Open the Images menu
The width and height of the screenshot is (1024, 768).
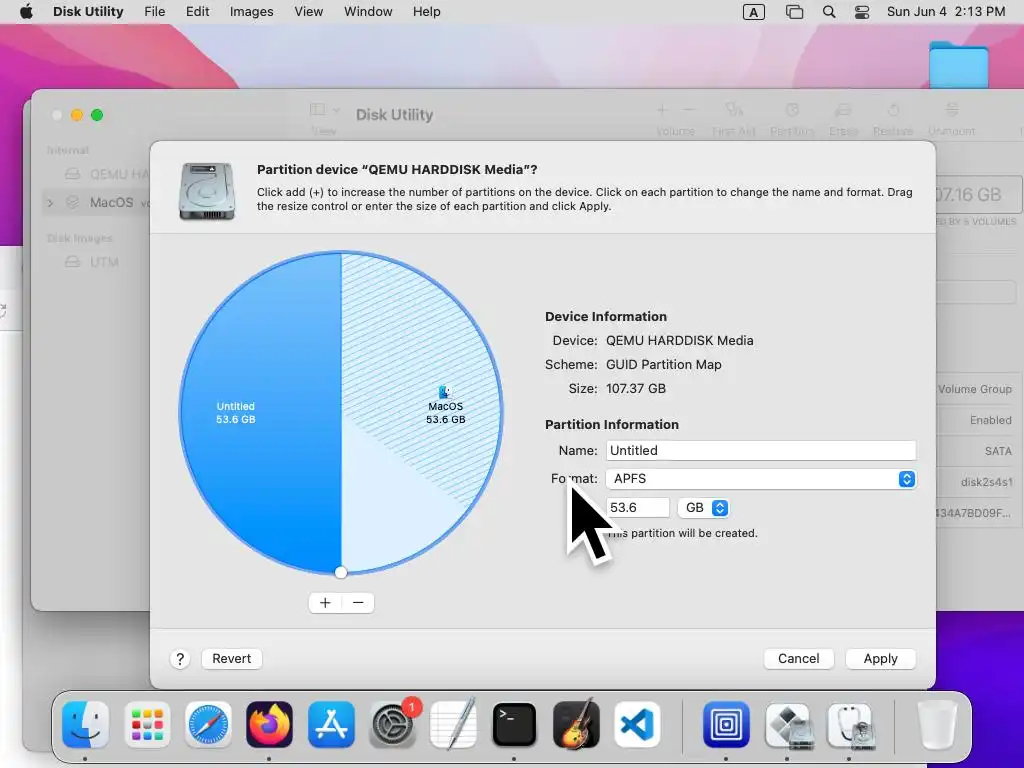tap(251, 12)
